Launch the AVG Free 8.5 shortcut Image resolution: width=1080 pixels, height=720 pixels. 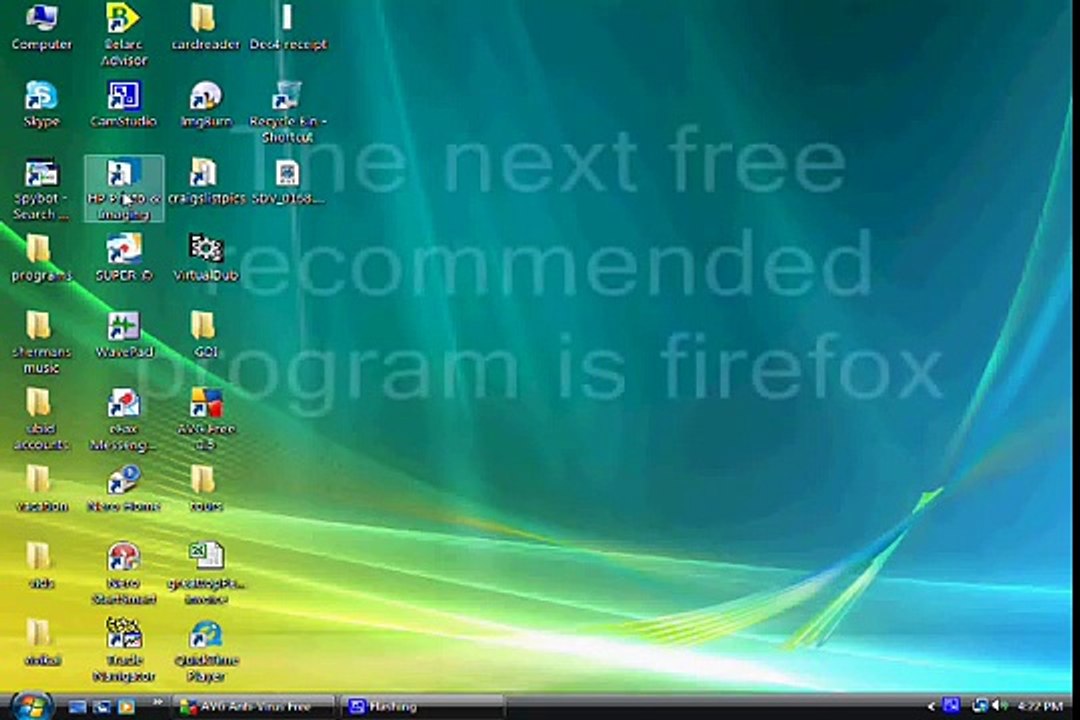tap(205, 420)
